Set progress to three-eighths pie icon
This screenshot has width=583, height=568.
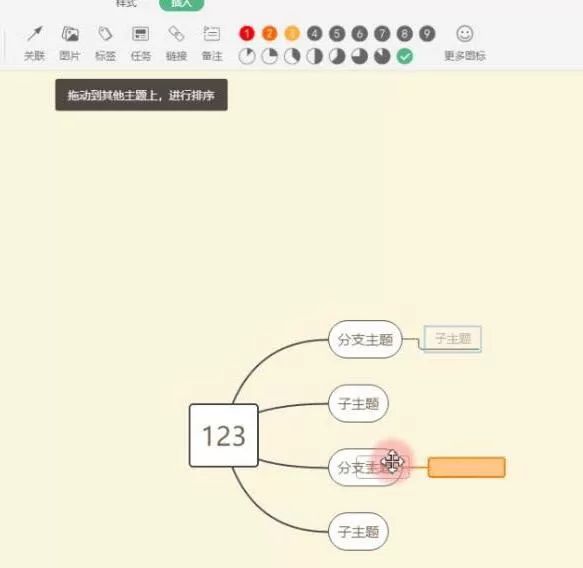click(x=292, y=57)
